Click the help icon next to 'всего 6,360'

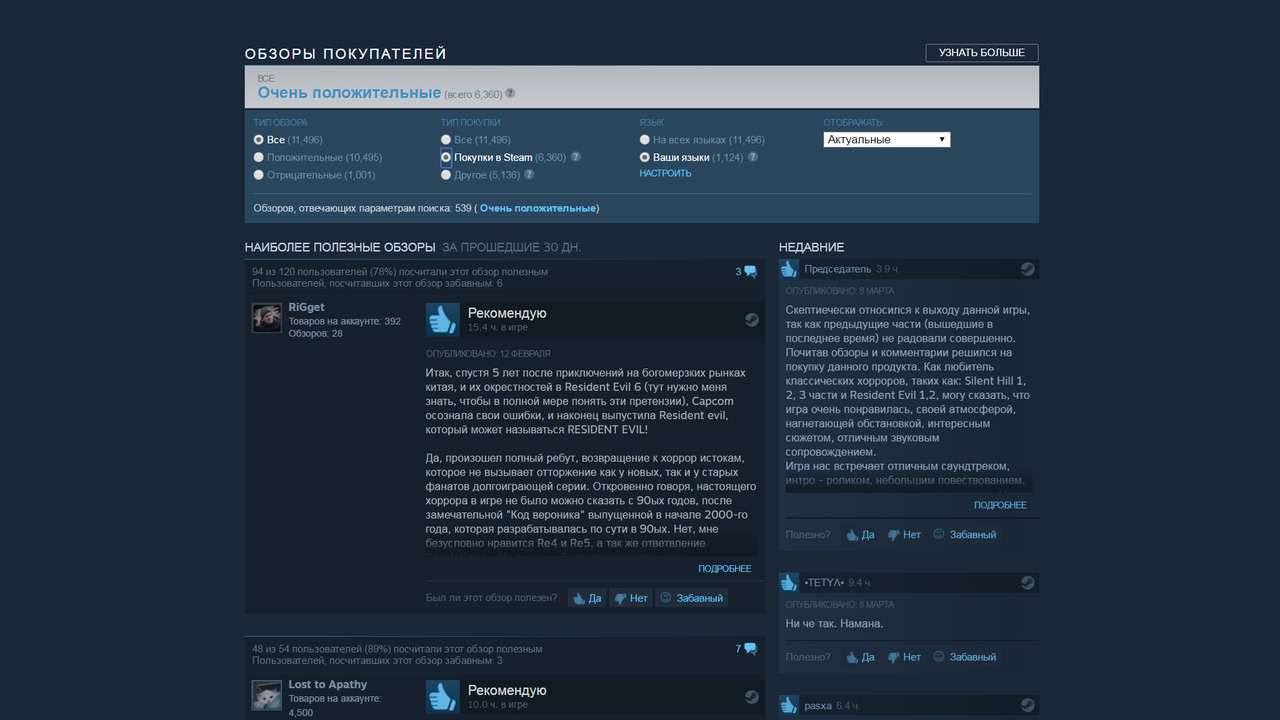(510, 93)
